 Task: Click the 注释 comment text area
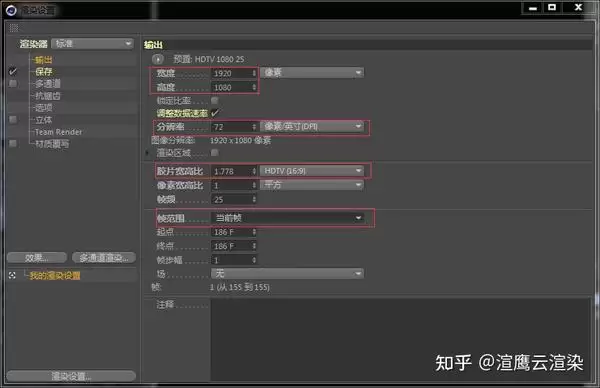point(400,339)
